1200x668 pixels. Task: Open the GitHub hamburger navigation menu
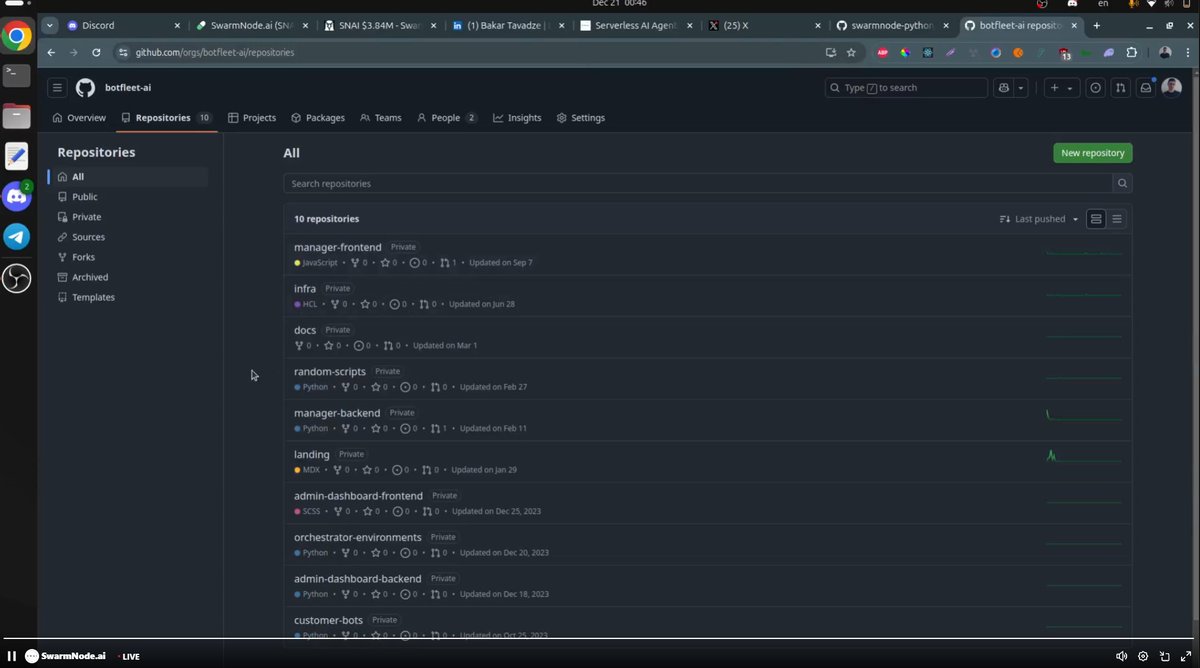point(57,88)
